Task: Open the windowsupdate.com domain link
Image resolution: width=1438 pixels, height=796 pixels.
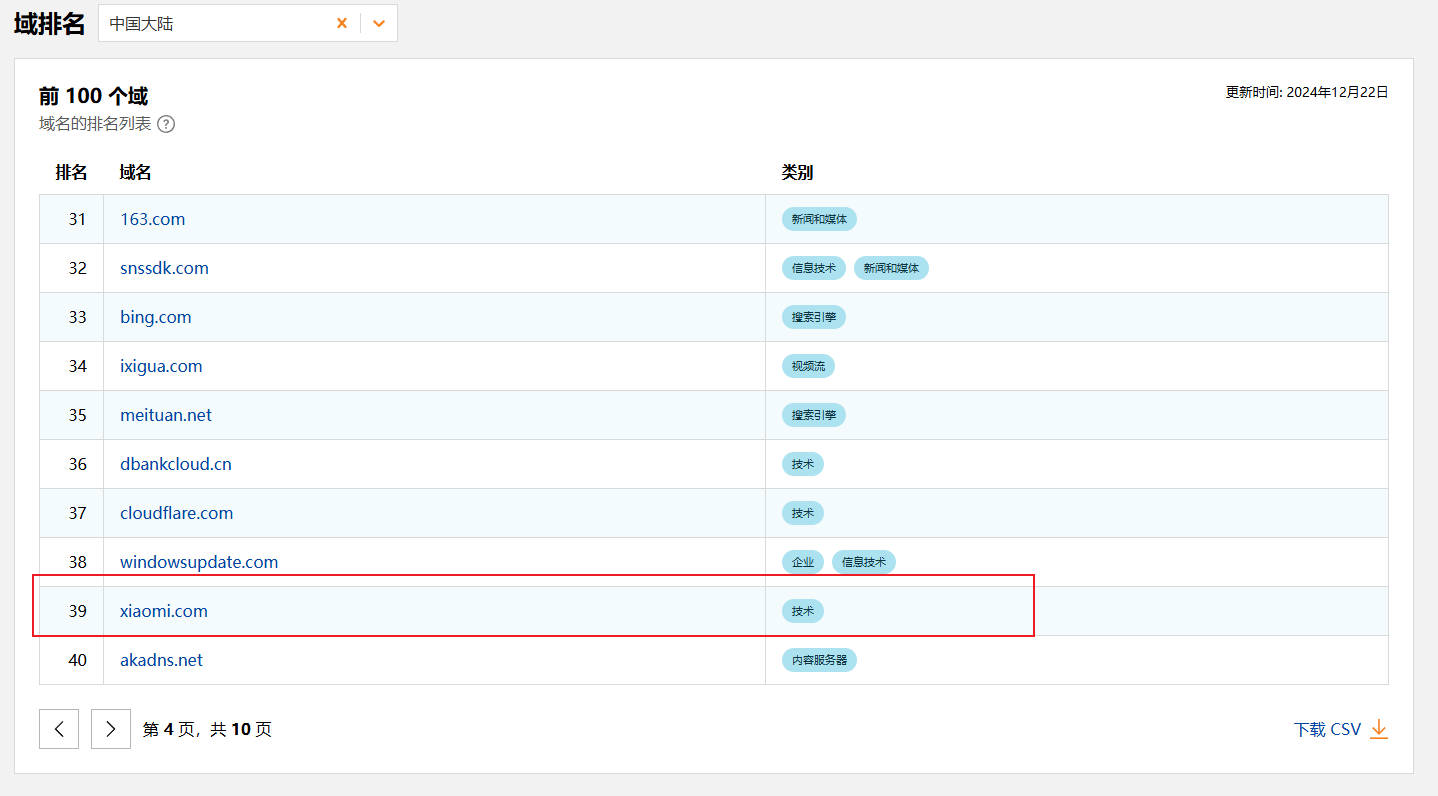Action: point(199,562)
